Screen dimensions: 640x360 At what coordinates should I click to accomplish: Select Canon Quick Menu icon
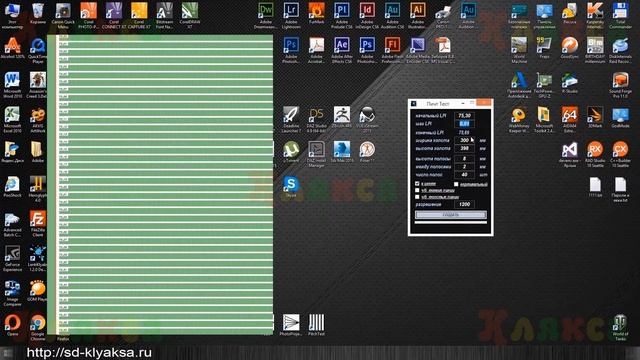click(x=63, y=16)
